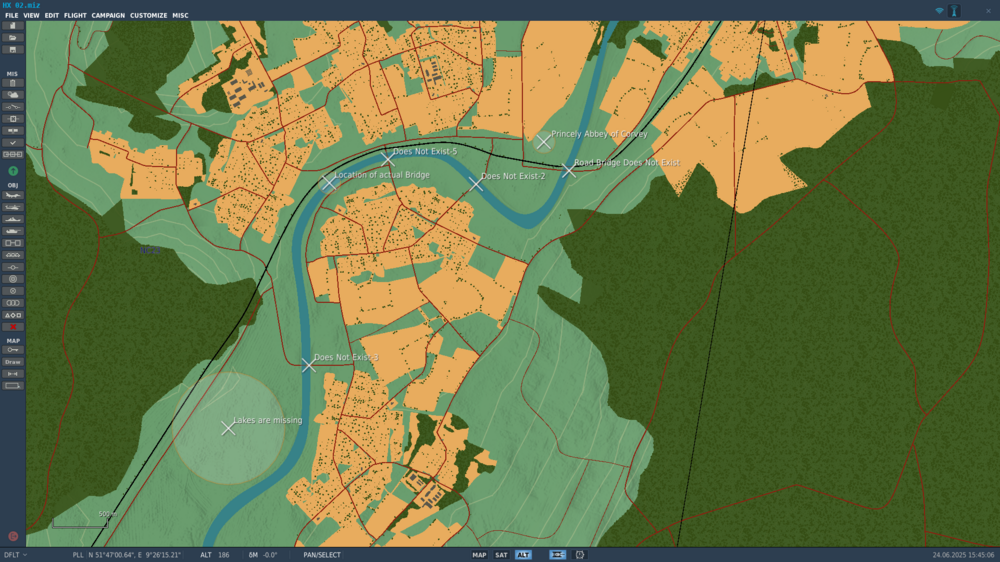This screenshot has width=1000, height=562.
Task: Select the 'Does Not Exist-5' map marker
Action: [388, 158]
